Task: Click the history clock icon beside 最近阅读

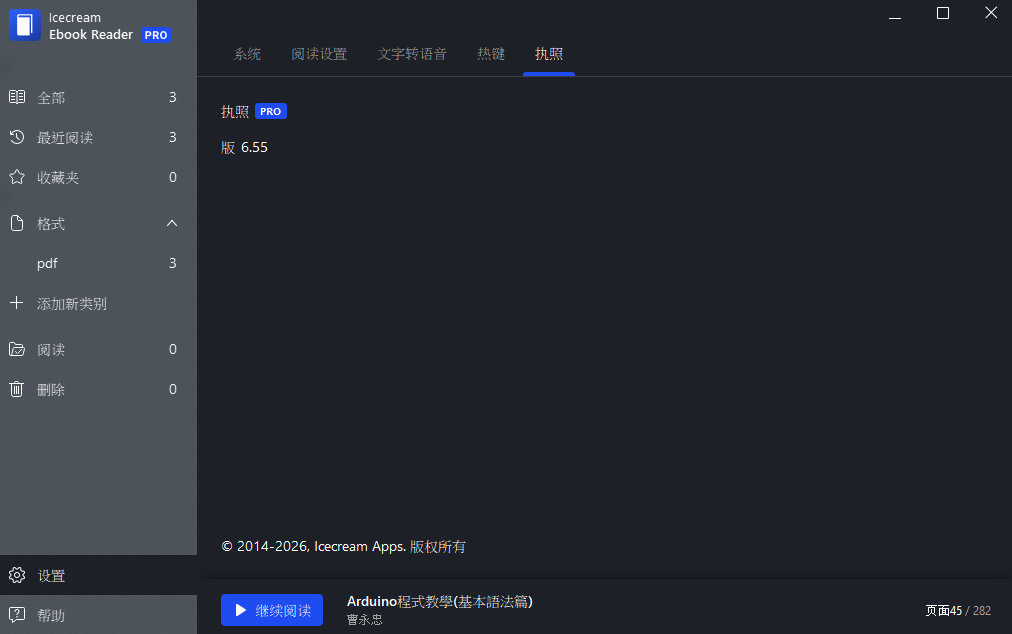Action: pyautogui.click(x=17, y=137)
